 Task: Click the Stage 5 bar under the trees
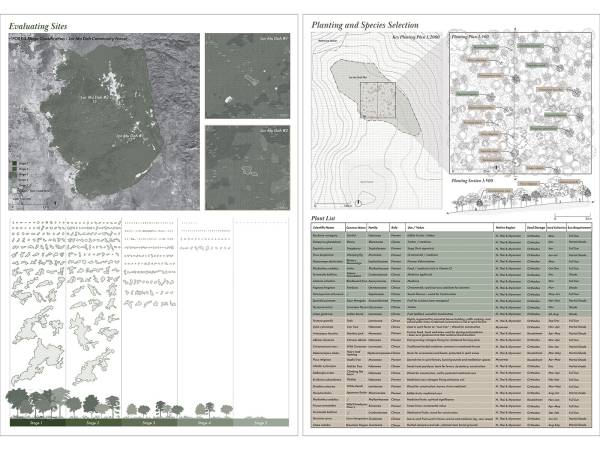pos(261,422)
